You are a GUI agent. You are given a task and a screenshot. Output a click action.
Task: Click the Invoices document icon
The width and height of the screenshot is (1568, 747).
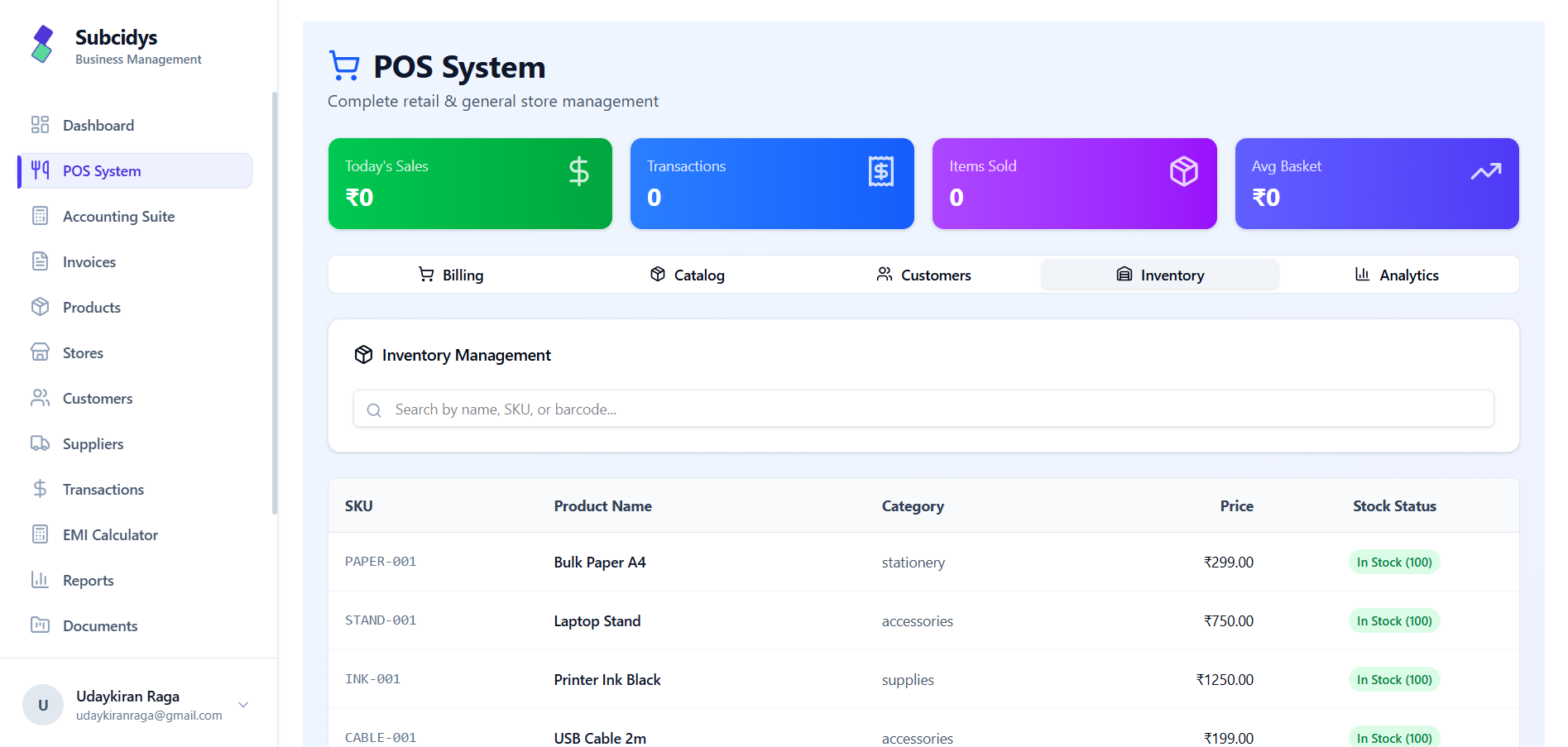pos(40,261)
